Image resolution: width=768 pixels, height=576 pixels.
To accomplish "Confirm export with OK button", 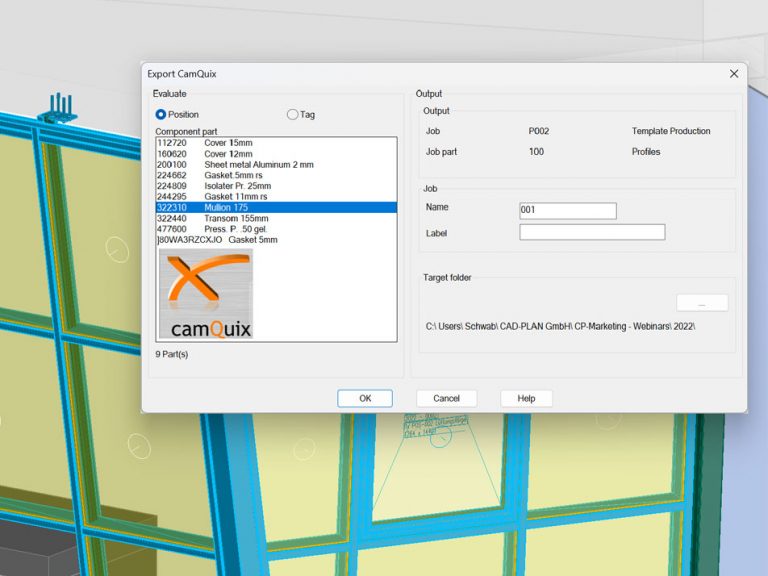I will [x=365, y=398].
